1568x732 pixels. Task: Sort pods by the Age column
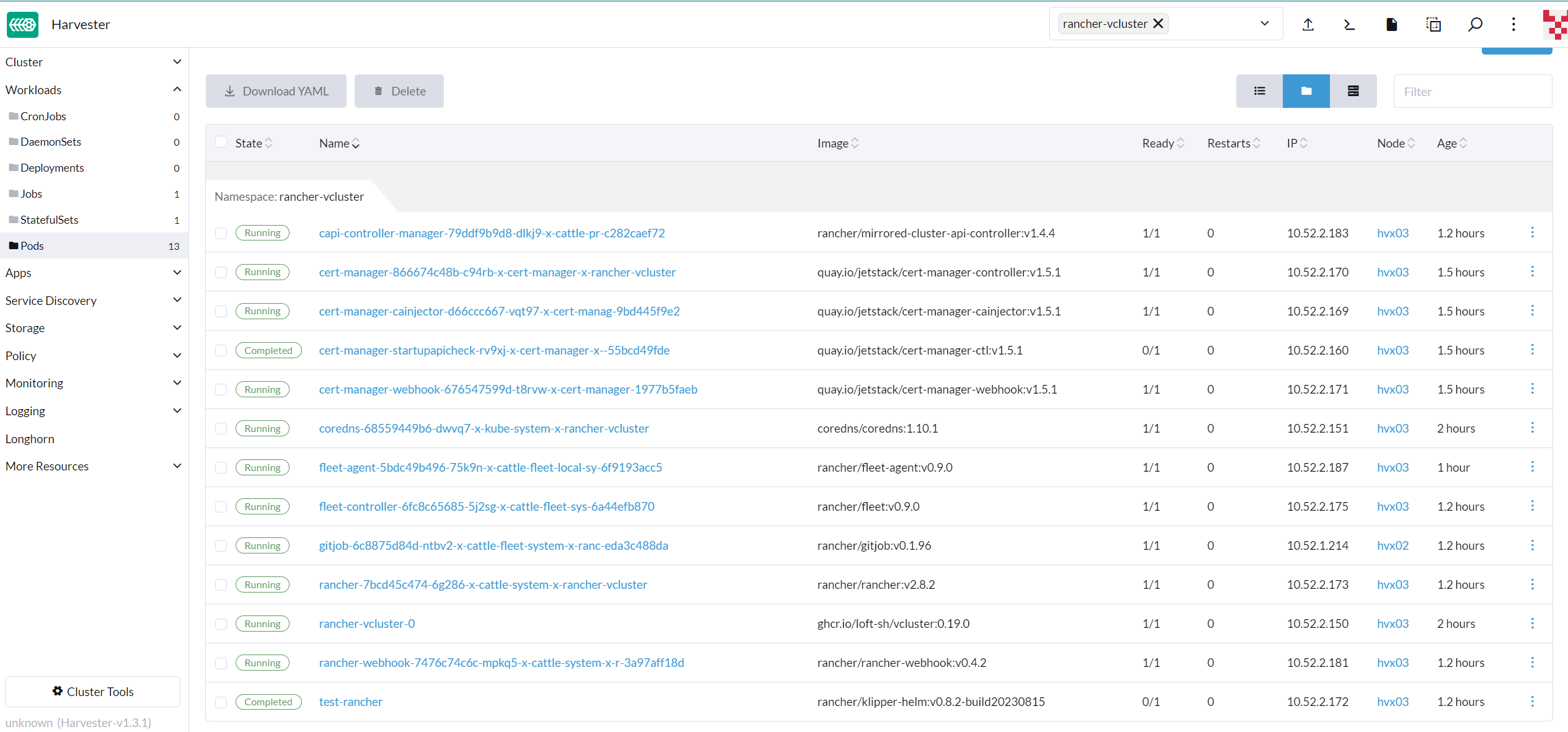click(x=1452, y=143)
